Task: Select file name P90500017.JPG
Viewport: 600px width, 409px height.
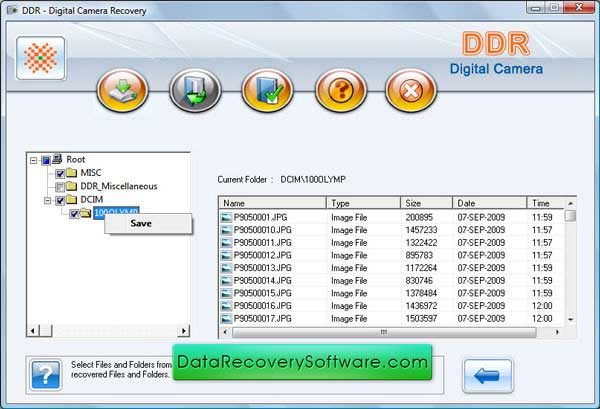Action: tap(262, 318)
